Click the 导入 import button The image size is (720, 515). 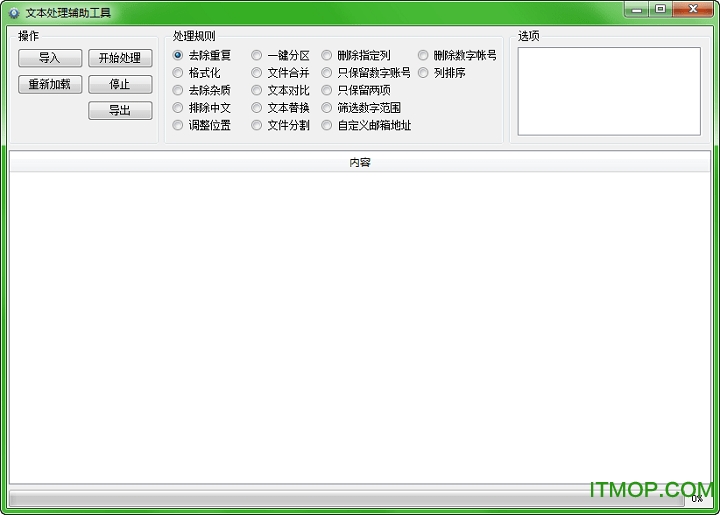point(50,58)
